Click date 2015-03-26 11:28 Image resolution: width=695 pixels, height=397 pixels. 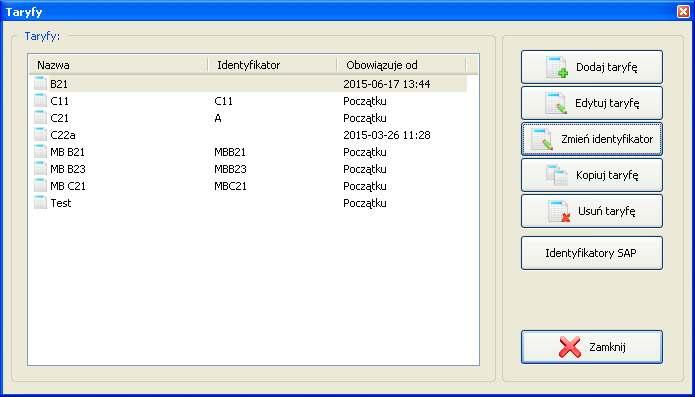point(387,135)
